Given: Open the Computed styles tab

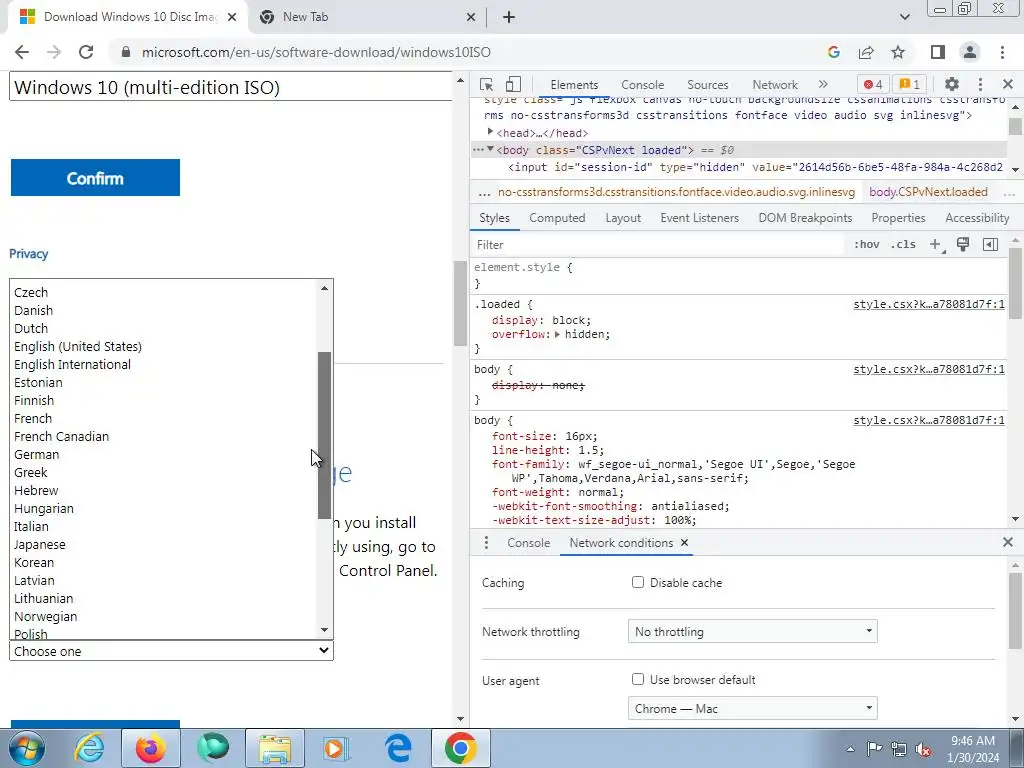Looking at the screenshot, I should point(557,217).
